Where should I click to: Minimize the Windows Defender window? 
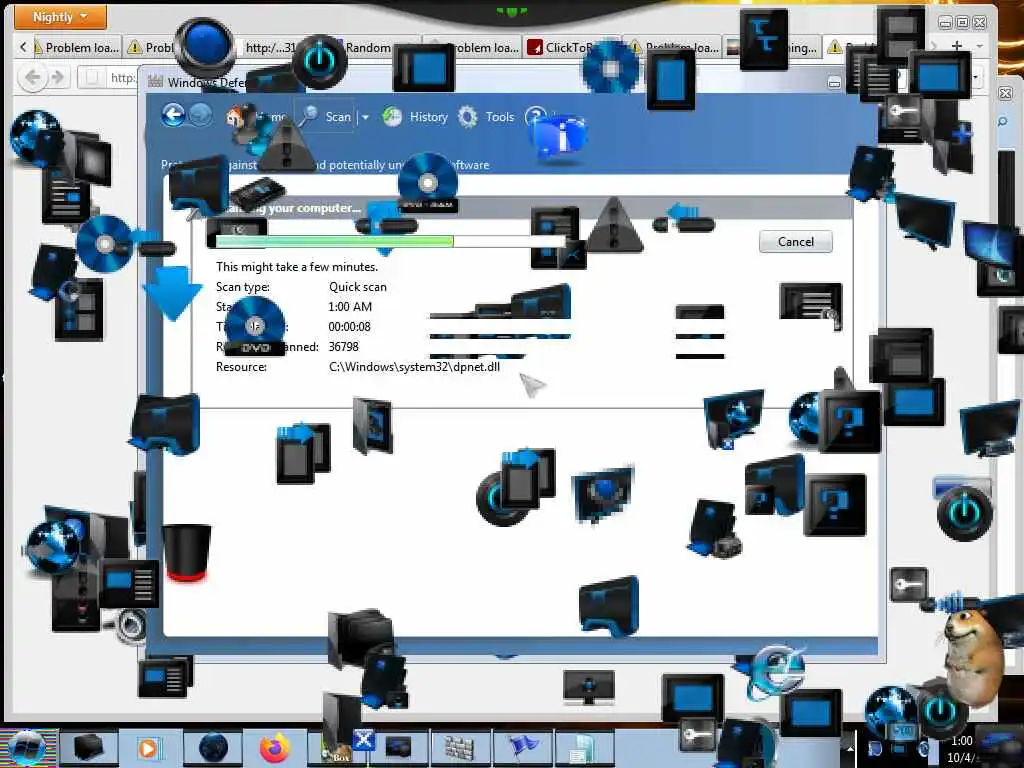[x=834, y=83]
